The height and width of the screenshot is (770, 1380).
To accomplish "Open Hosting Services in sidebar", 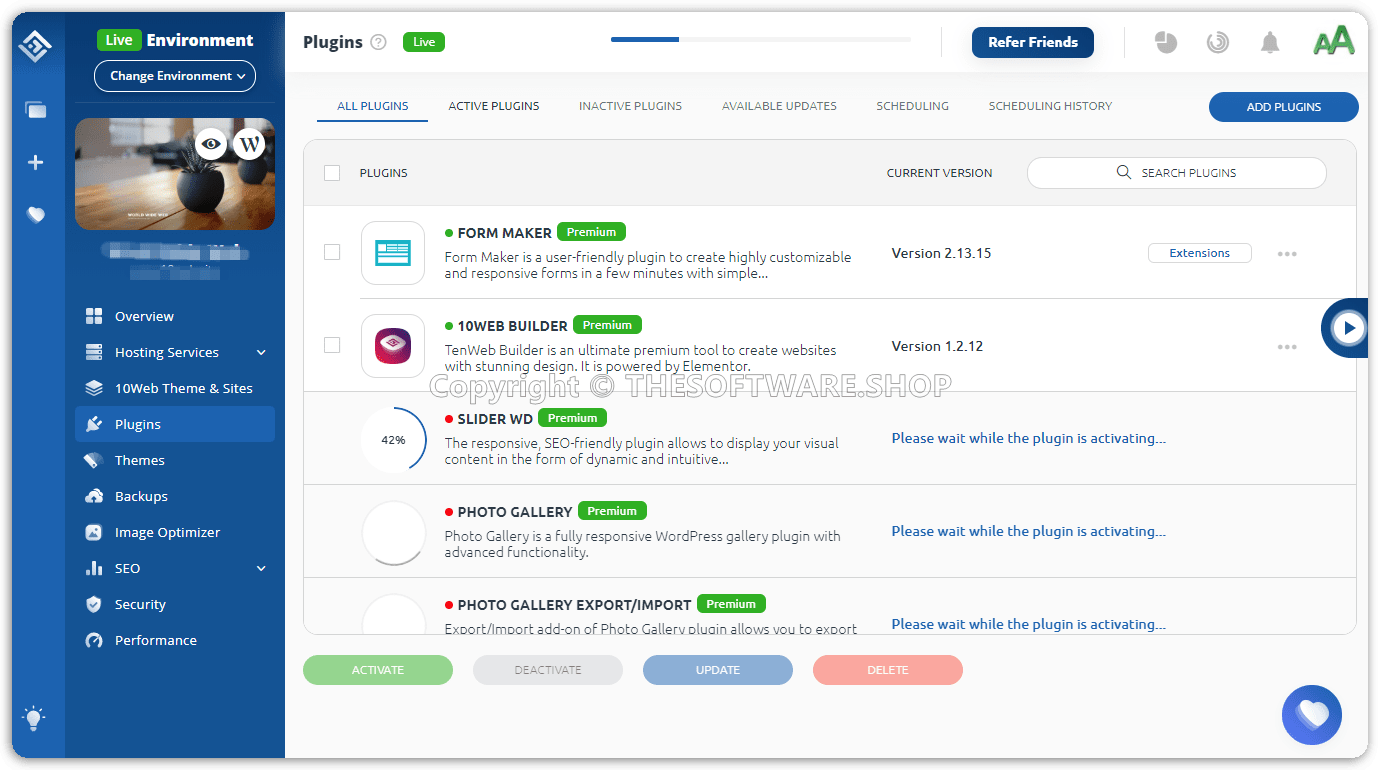I will point(175,352).
